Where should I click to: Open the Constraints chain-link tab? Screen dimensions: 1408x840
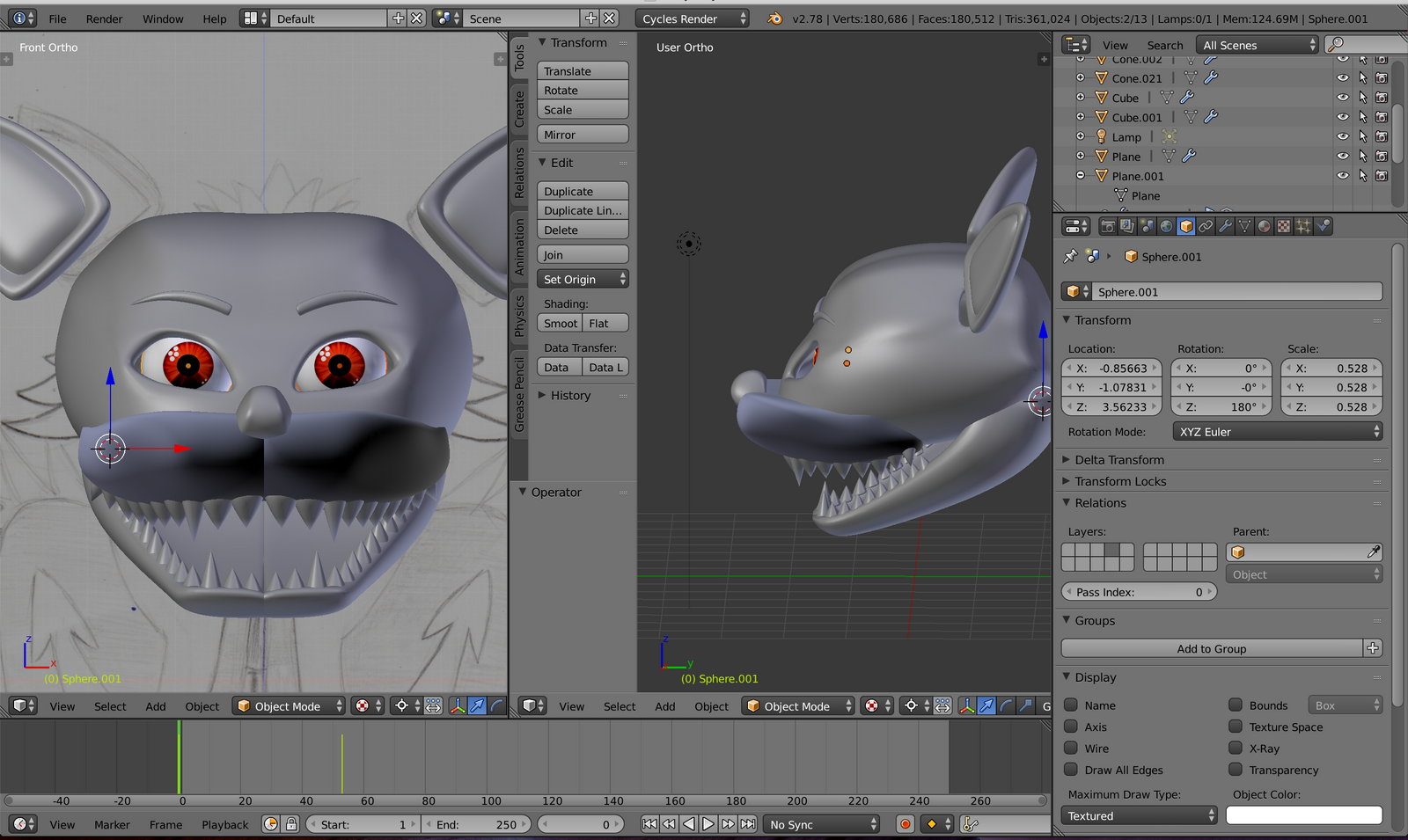point(1206,226)
